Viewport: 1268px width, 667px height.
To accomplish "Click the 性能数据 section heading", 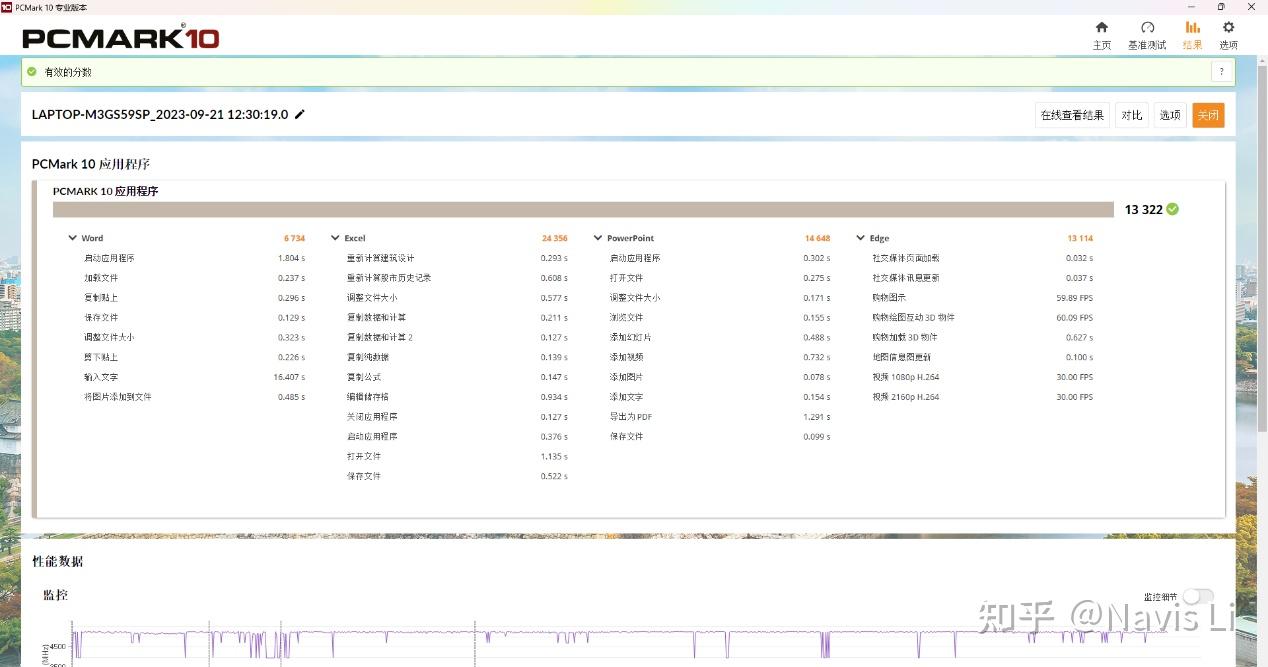I will tap(58, 561).
